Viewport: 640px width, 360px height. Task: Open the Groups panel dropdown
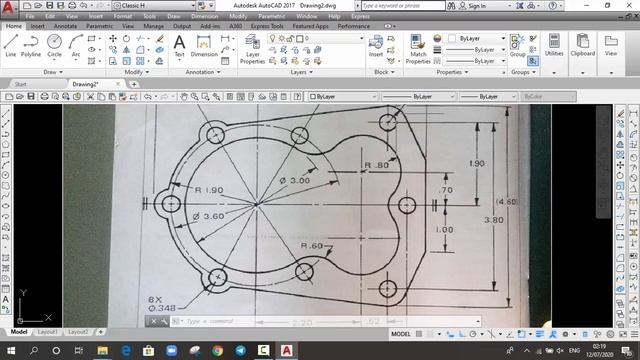pyautogui.click(x=523, y=72)
